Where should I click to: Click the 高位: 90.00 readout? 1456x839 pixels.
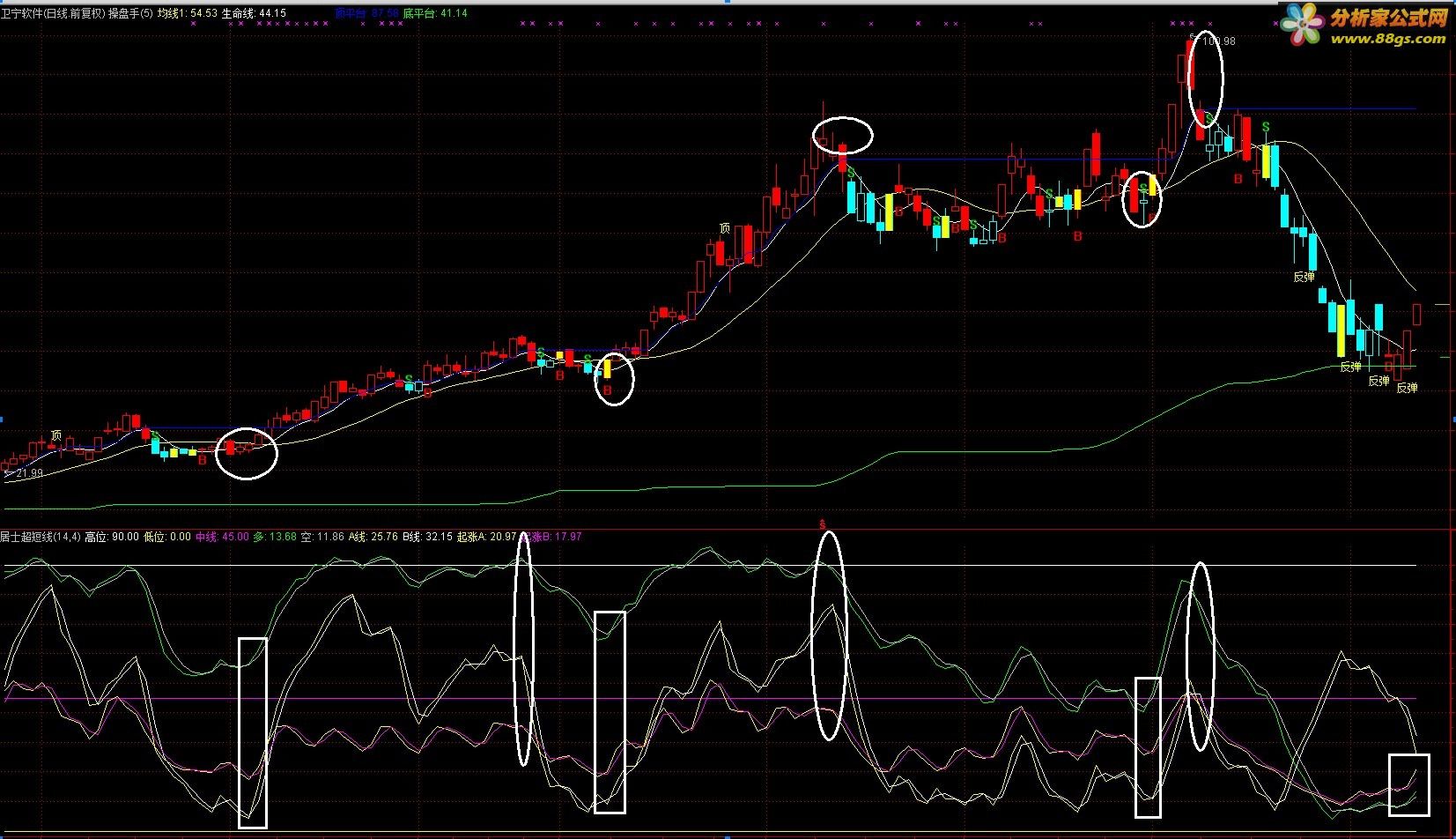pos(112,536)
